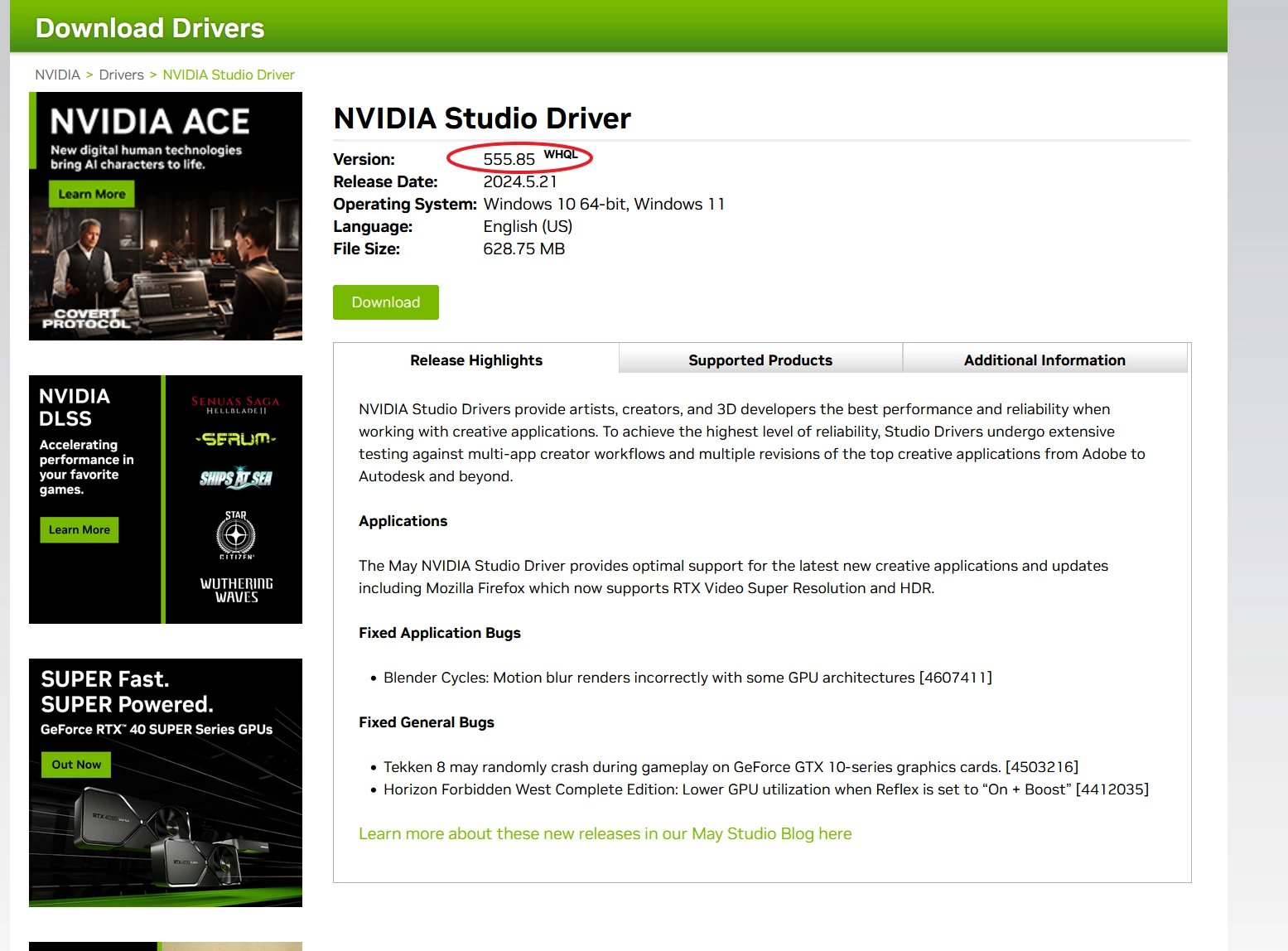Click the NVIDIA Studio Driver page heading
Viewport: 1288px width, 951px height.
(x=482, y=118)
